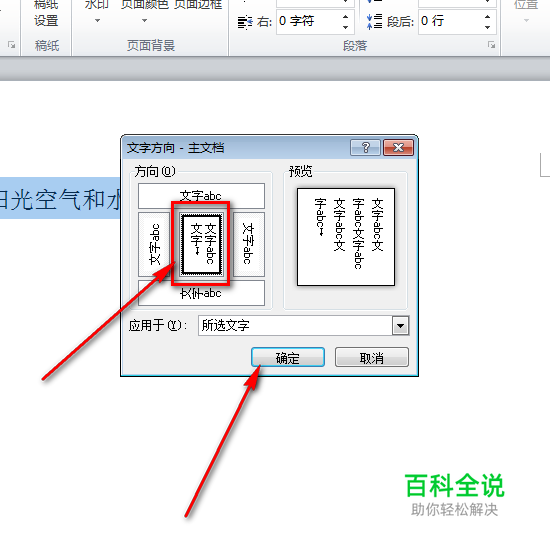Image resolution: width=550 pixels, height=550 pixels.
Task: Open dialog help with question mark button
Action: 365,147
